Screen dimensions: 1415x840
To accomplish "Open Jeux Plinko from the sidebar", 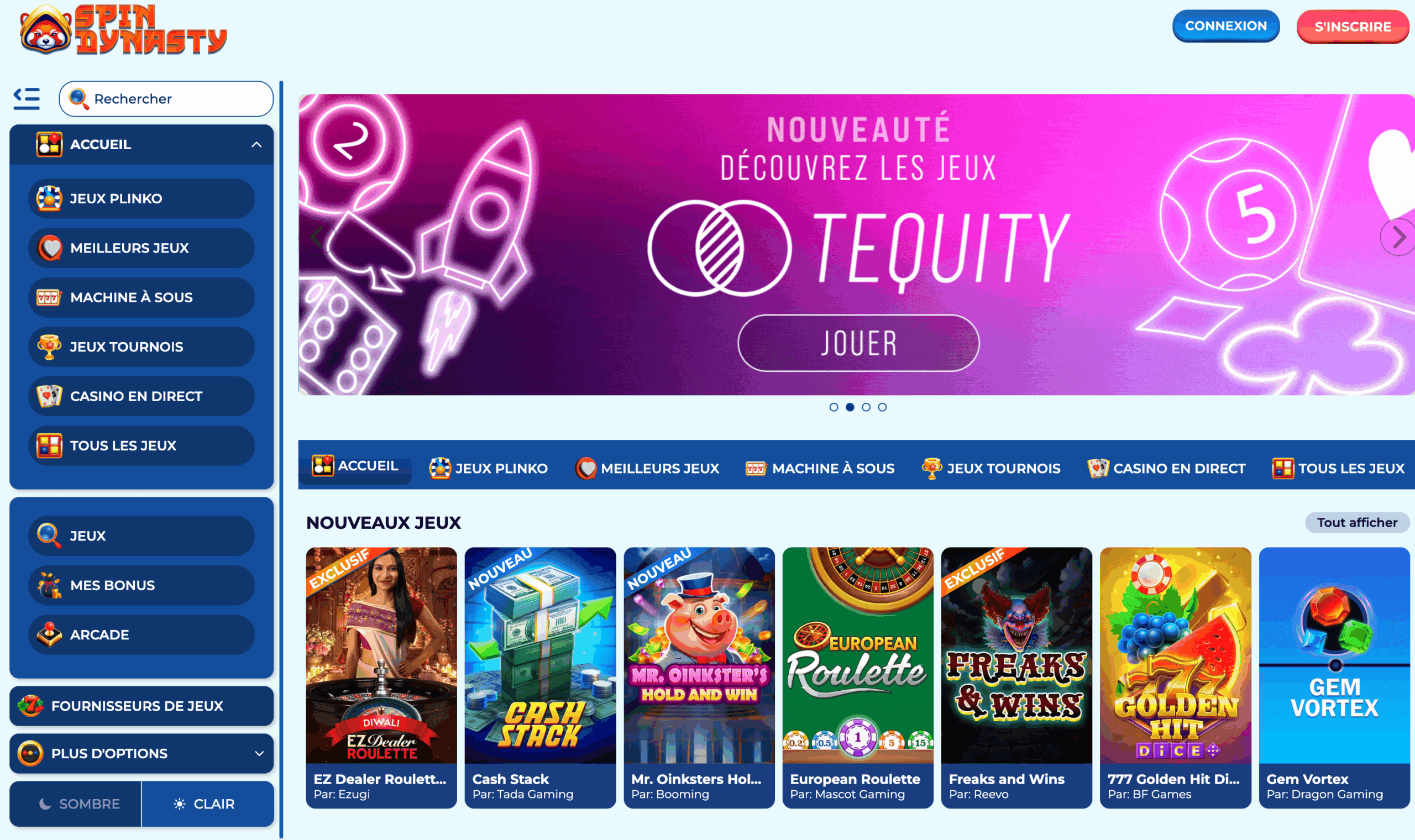I will [141, 199].
